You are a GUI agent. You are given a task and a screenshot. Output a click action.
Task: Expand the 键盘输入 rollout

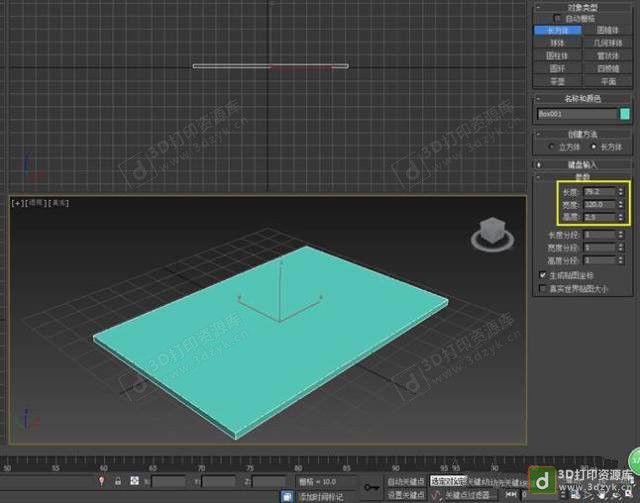tap(585, 164)
